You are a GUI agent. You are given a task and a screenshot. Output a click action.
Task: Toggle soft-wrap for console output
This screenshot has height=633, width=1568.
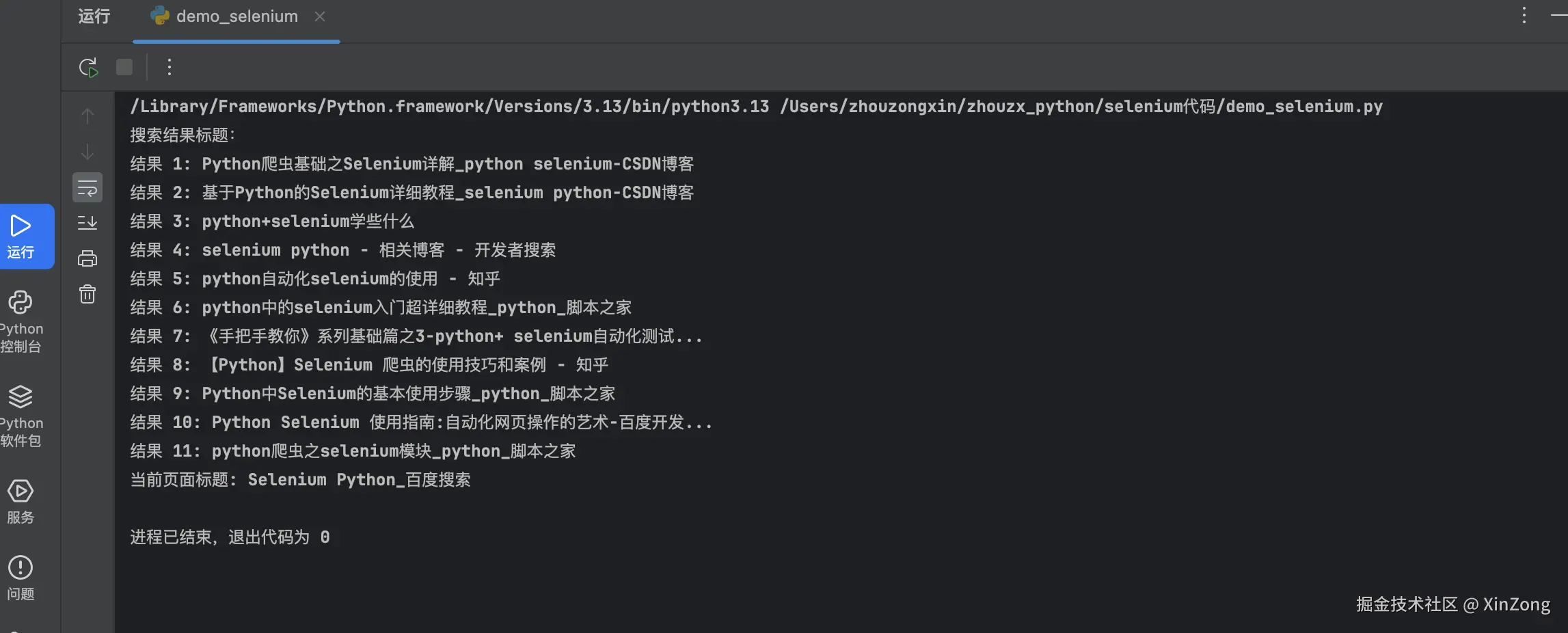[x=87, y=187]
